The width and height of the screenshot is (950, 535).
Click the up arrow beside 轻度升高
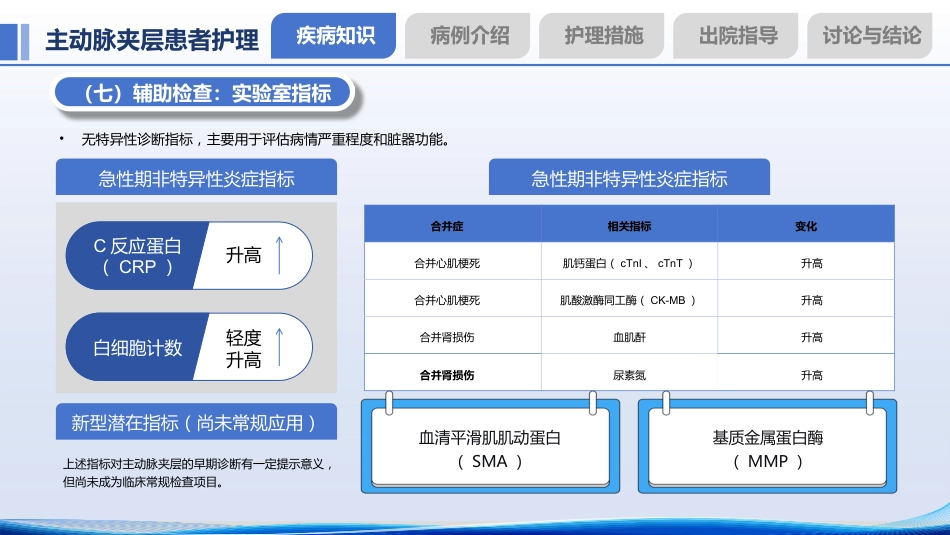pyautogui.click(x=279, y=347)
